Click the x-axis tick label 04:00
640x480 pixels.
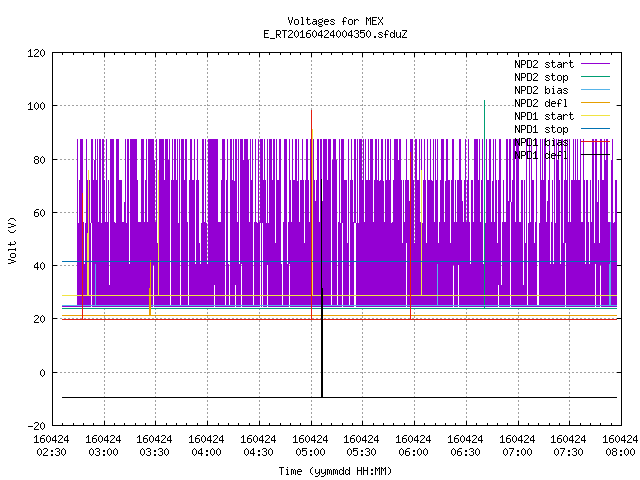click(x=207, y=452)
